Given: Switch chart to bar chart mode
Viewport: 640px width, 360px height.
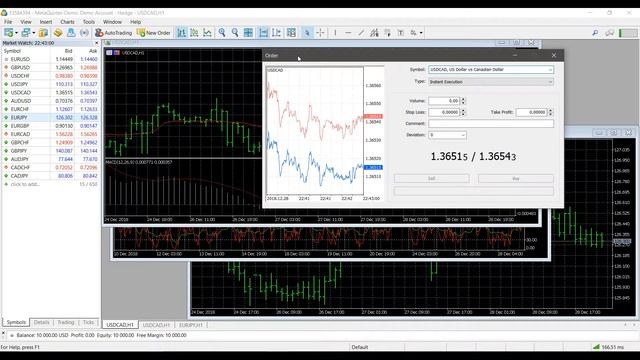Looking at the screenshot, I should (x=181, y=33).
